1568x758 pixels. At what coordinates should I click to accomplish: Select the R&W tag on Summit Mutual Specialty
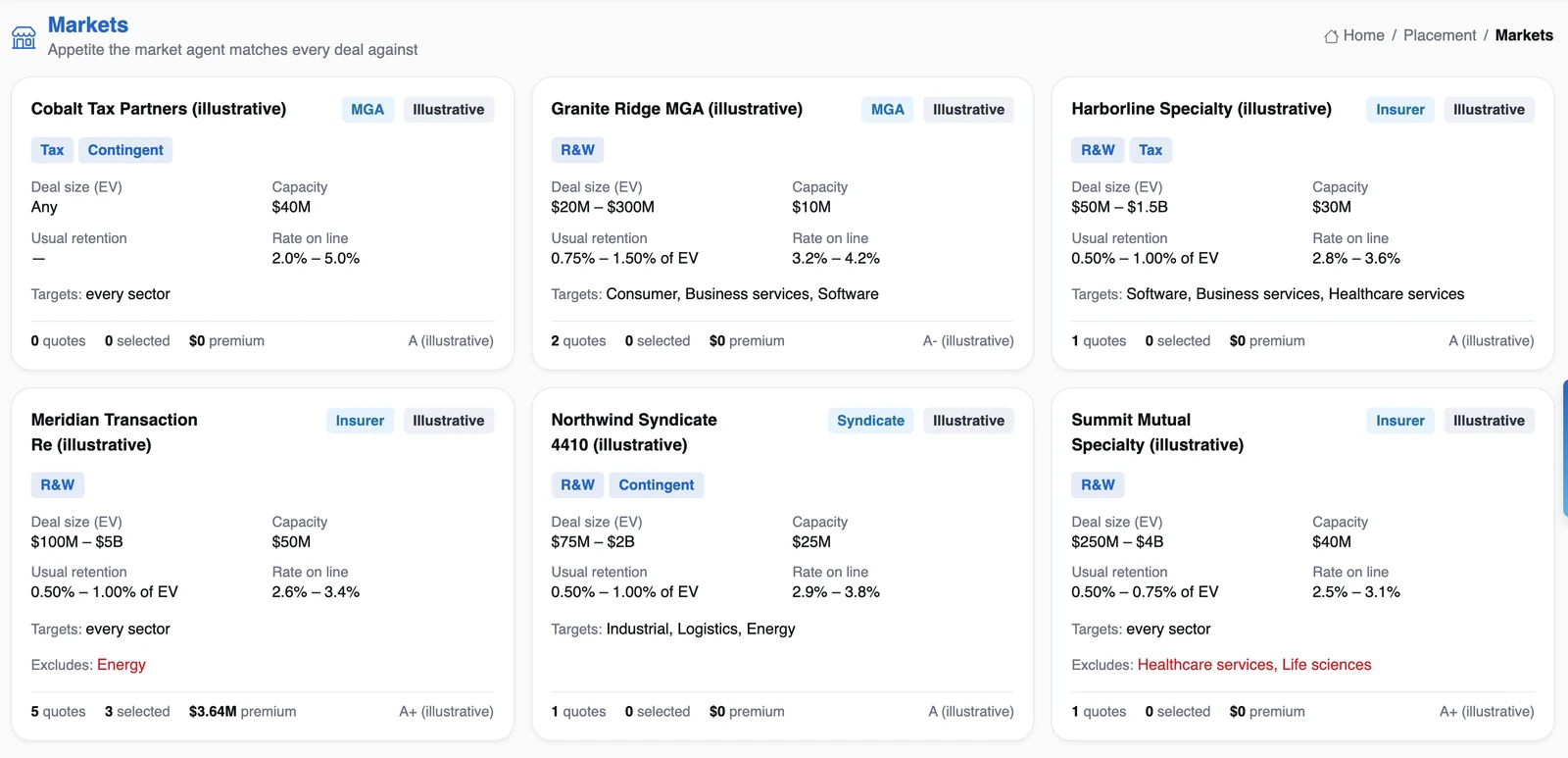pyautogui.click(x=1099, y=485)
